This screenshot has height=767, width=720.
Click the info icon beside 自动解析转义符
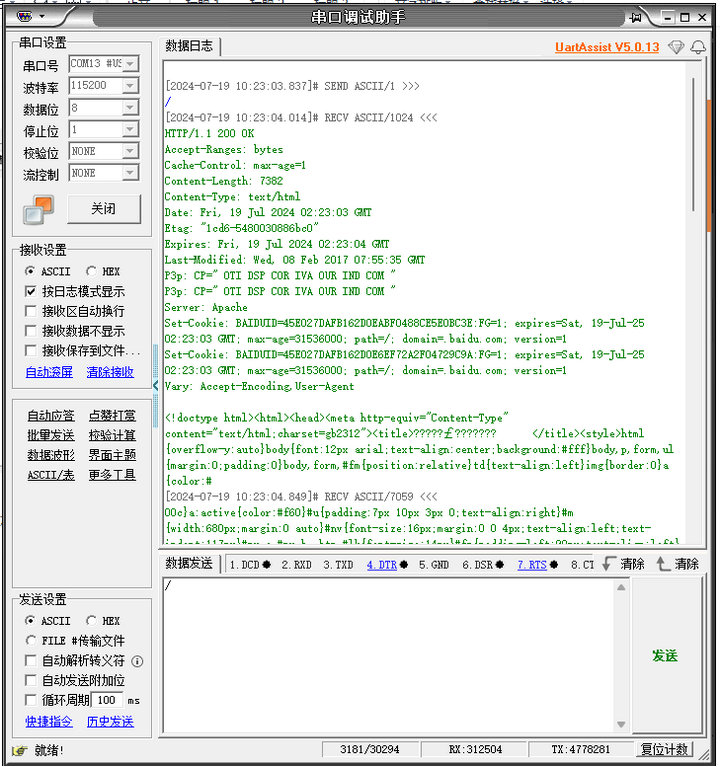[x=137, y=661]
